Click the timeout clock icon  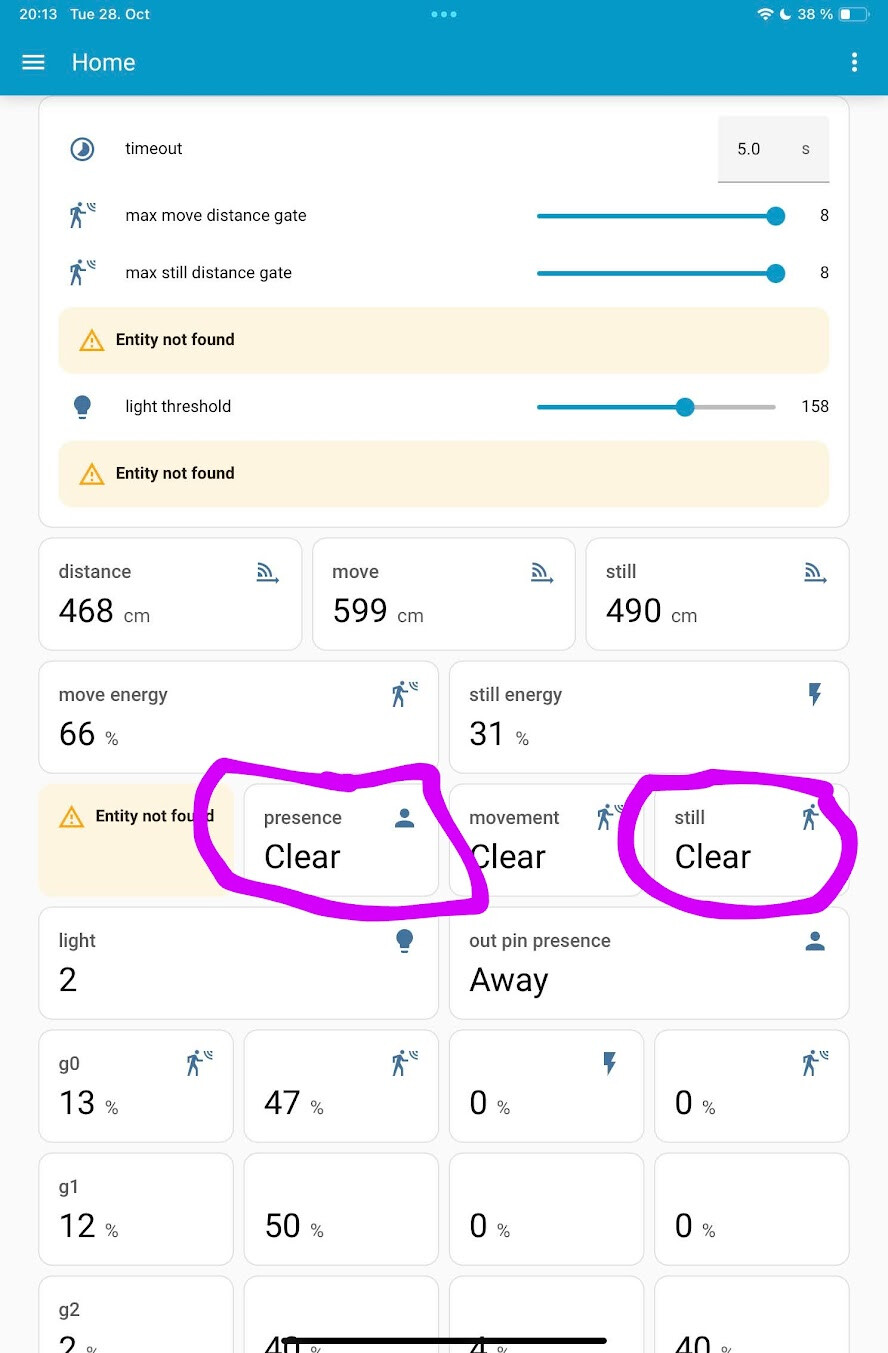pos(82,149)
